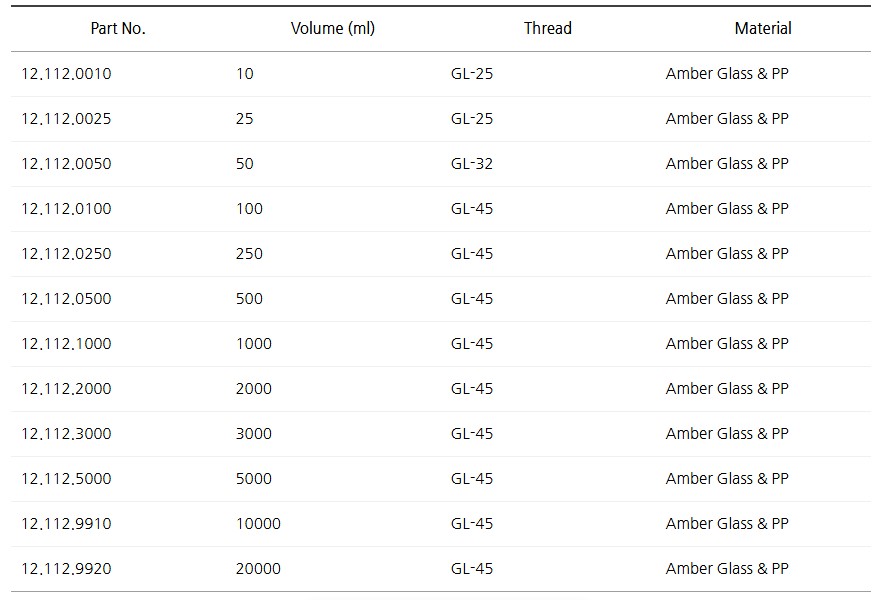This screenshot has width=877, height=600.
Task: Select part number 12.112.0250
Action: click(x=66, y=254)
